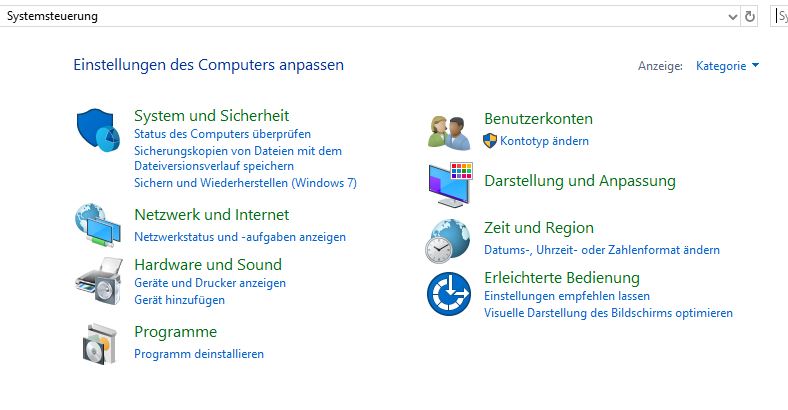Screen dimensions: 788x410
Task: Click the refresh icon beside address bar
Action: click(x=749, y=17)
